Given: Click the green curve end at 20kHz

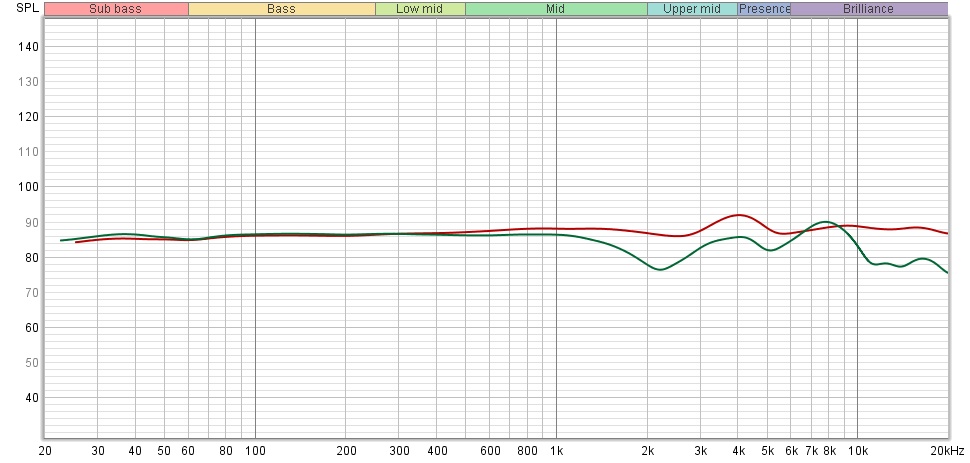Looking at the screenshot, I should pos(946,272).
